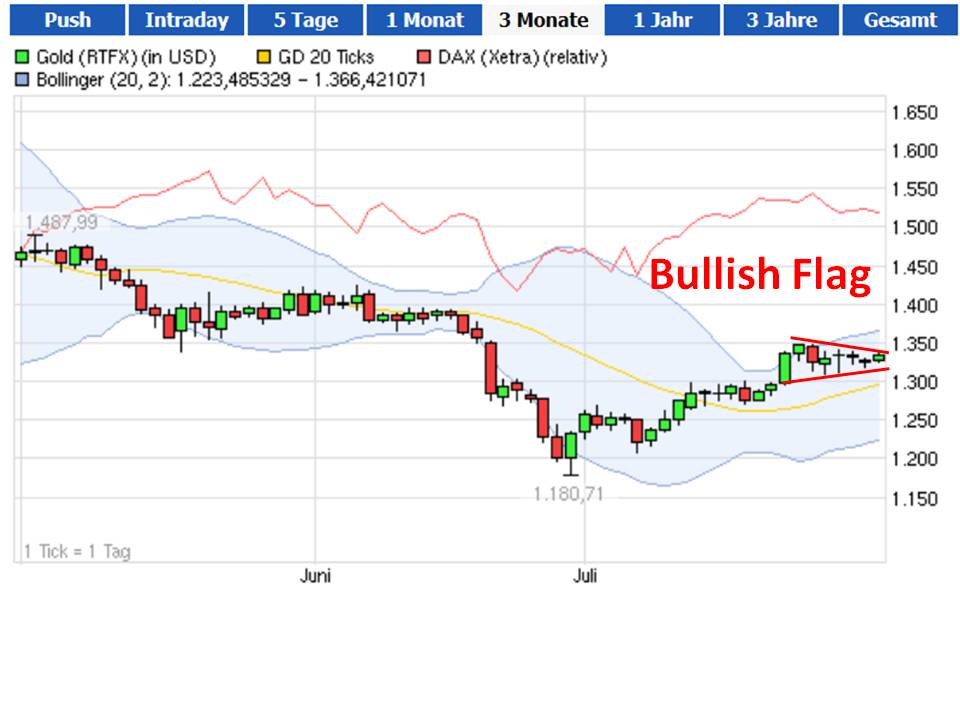Open the Gesamt full history view

903,18
